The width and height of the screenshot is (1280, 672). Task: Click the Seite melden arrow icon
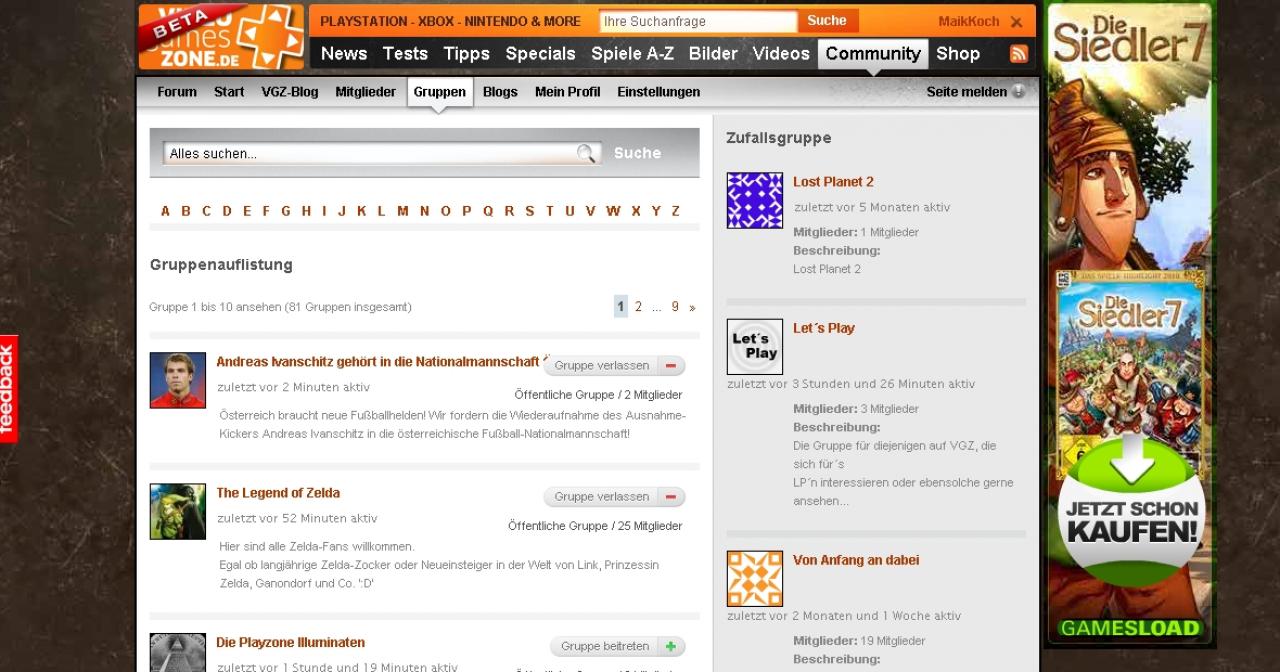1018,91
